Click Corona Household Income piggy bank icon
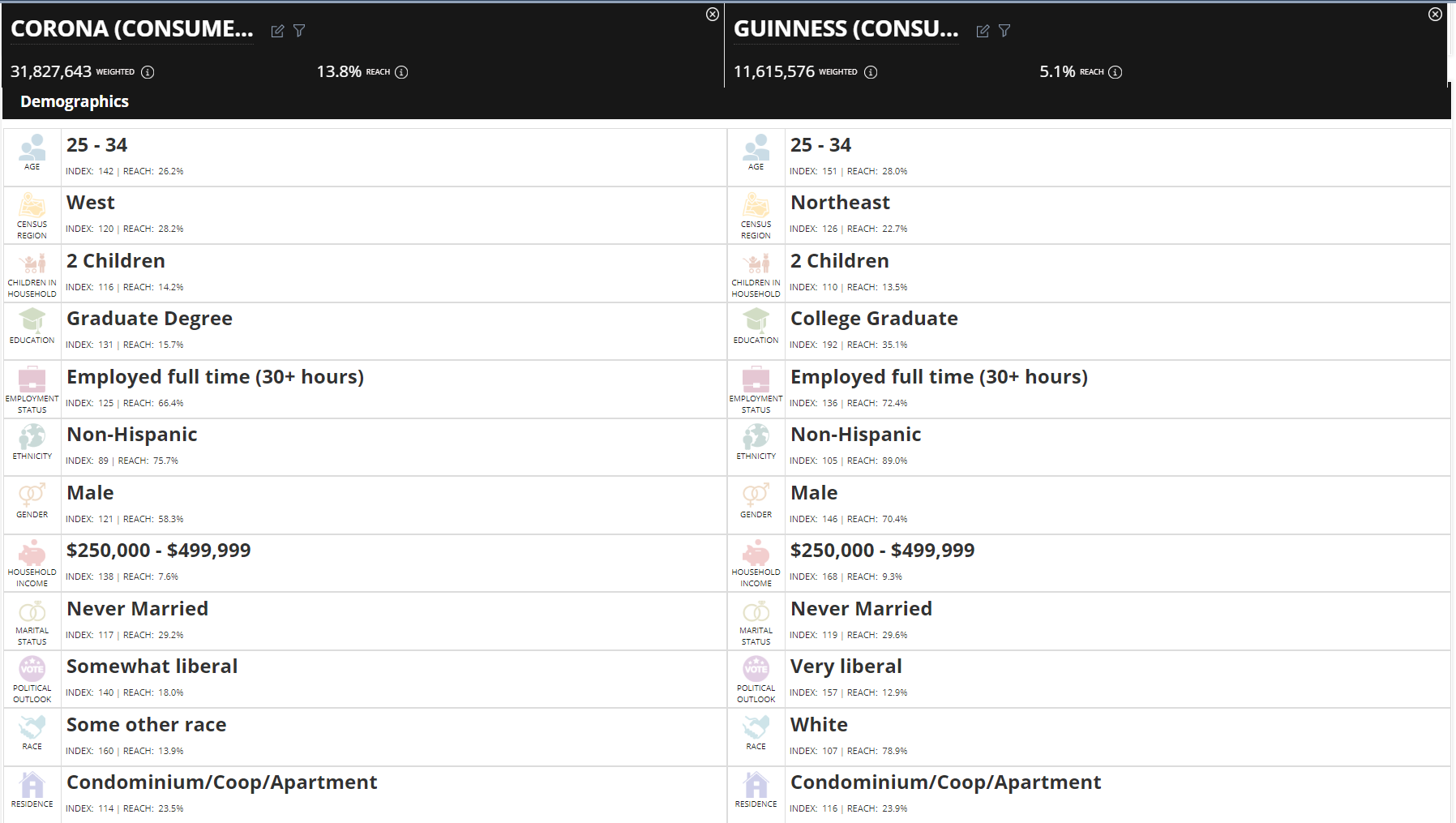Screen dimensions: 1456x823 pyautogui.click(x=32, y=553)
